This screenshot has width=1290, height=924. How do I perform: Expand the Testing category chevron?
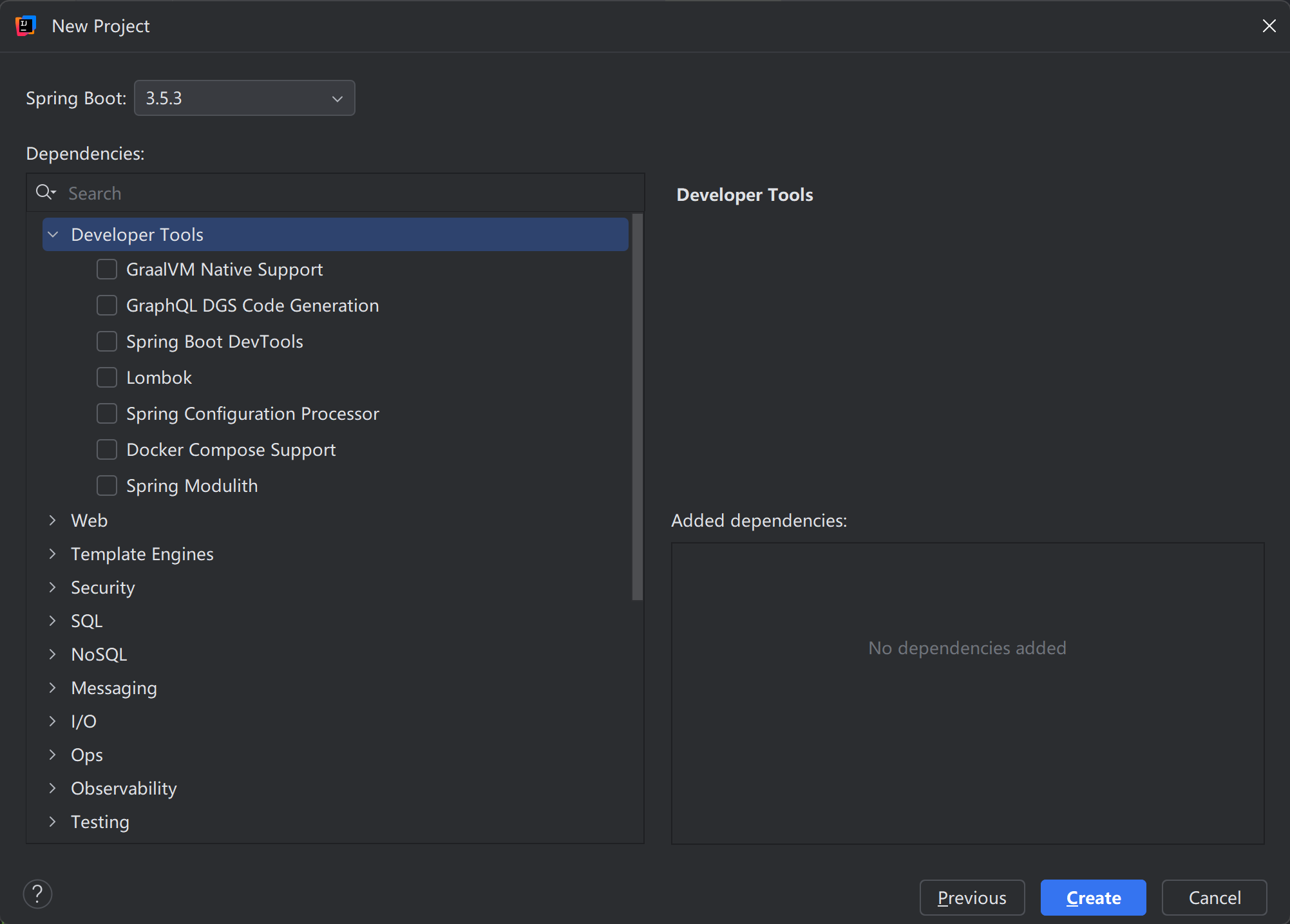[x=53, y=822]
